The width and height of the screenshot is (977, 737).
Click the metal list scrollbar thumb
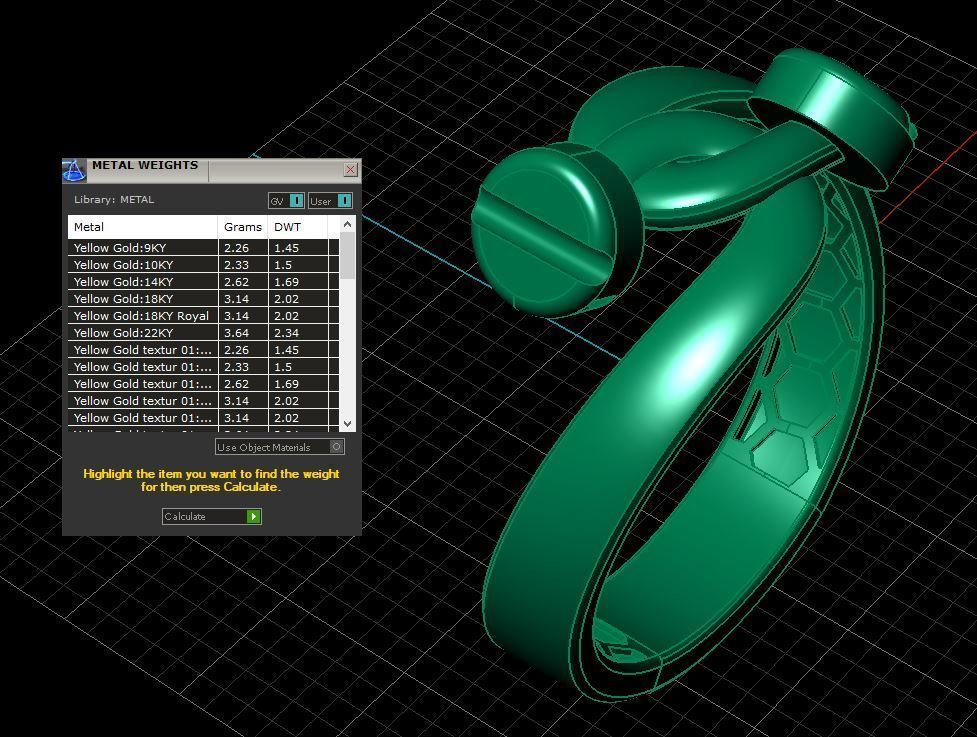pyautogui.click(x=348, y=255)
